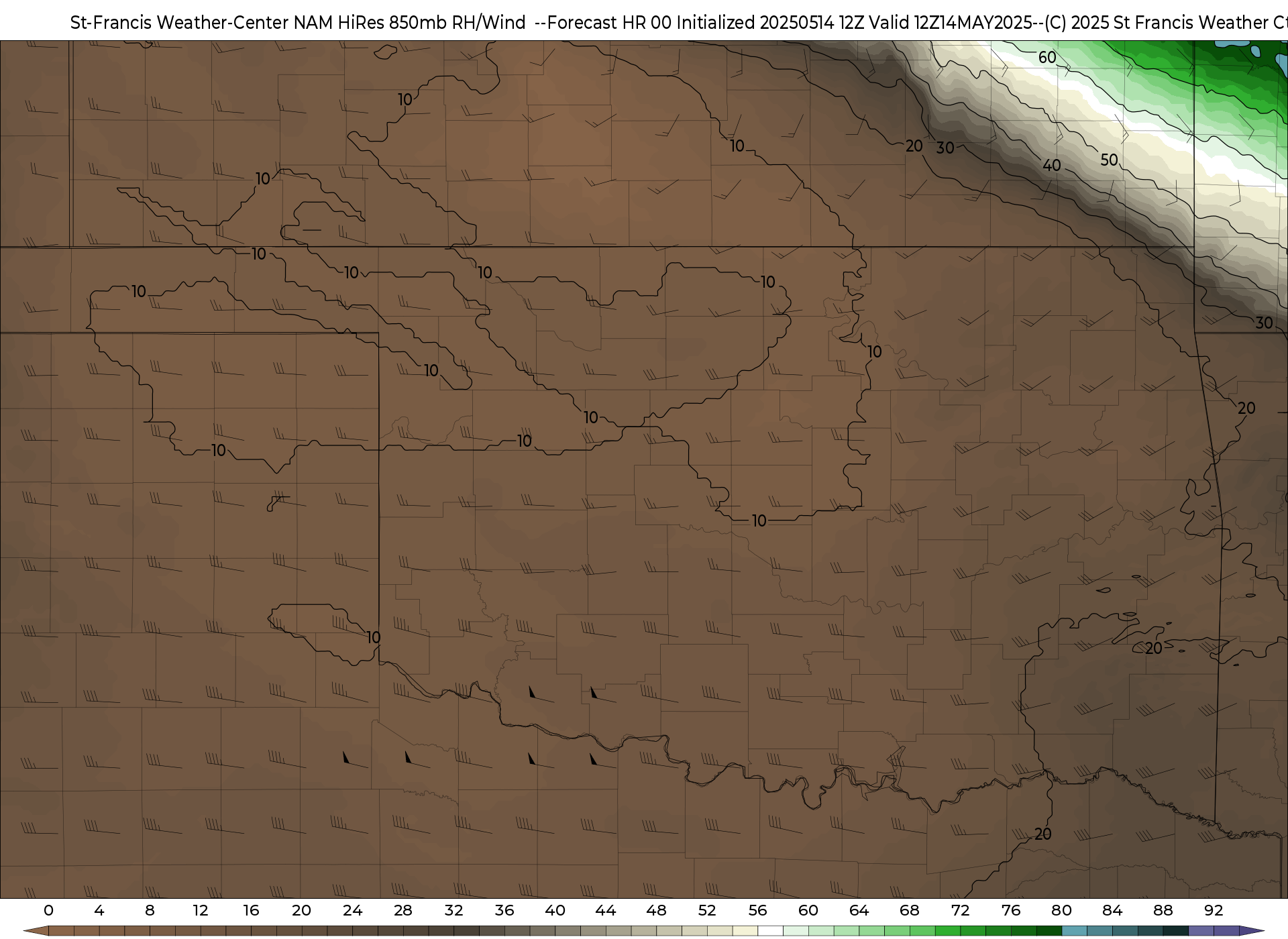The height and width of the screenshot is (939, 1288).
Task: Select colorbar tick label 60 in legend
Action: pos(808,910)
